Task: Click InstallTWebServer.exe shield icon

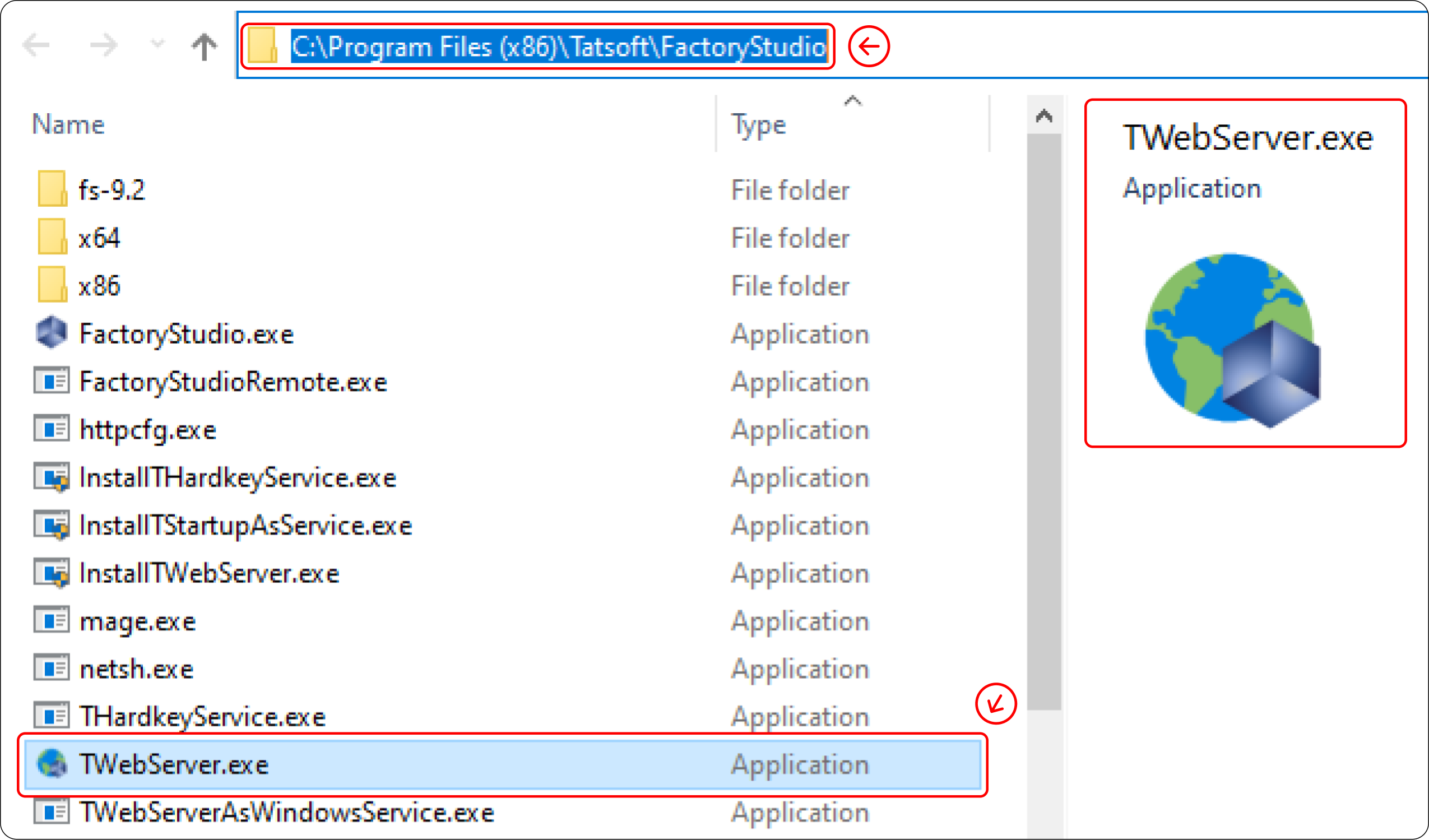Action: (x=52, y=573)
